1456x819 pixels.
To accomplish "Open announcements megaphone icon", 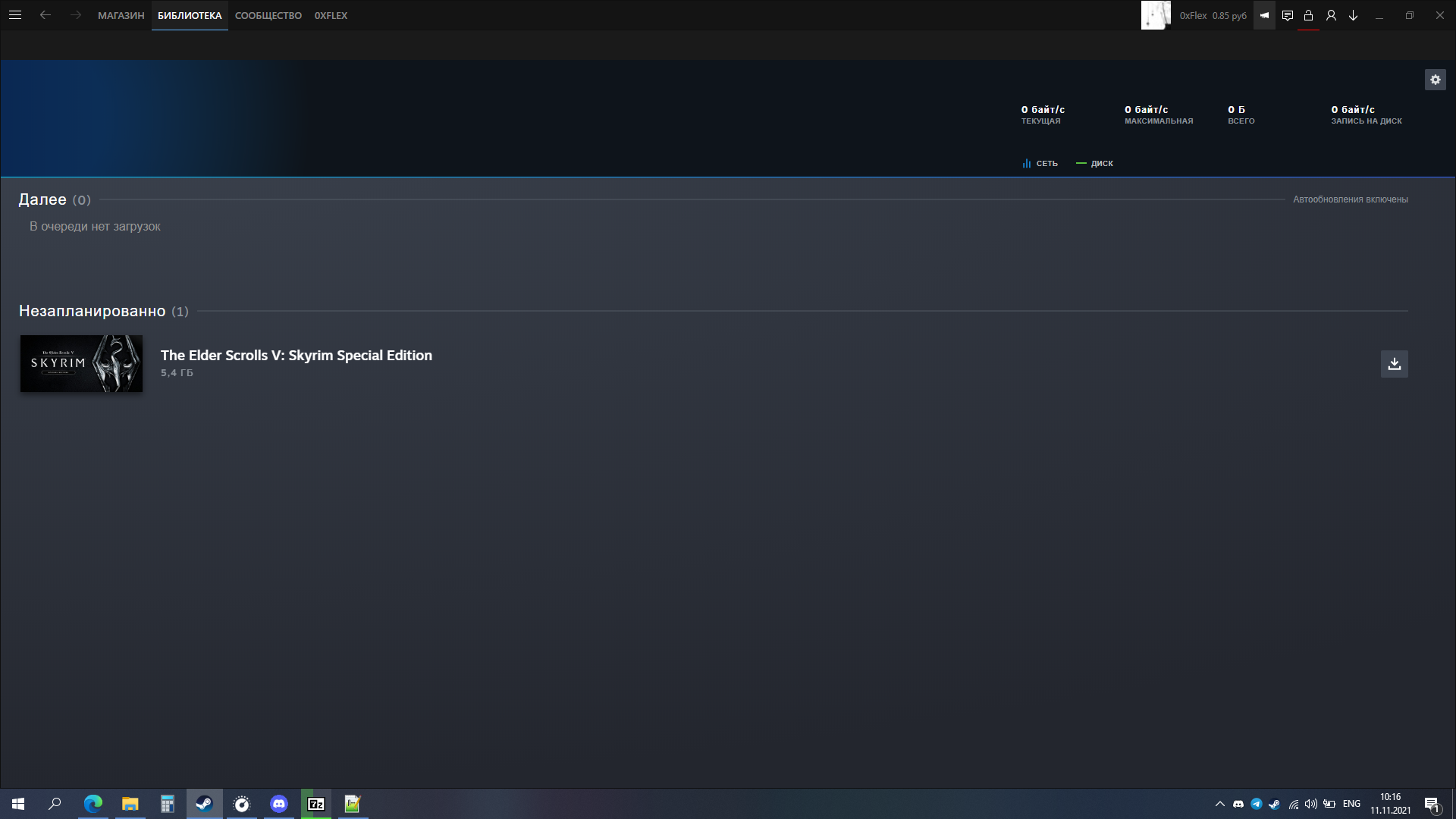I will [x=1264, y=15].
